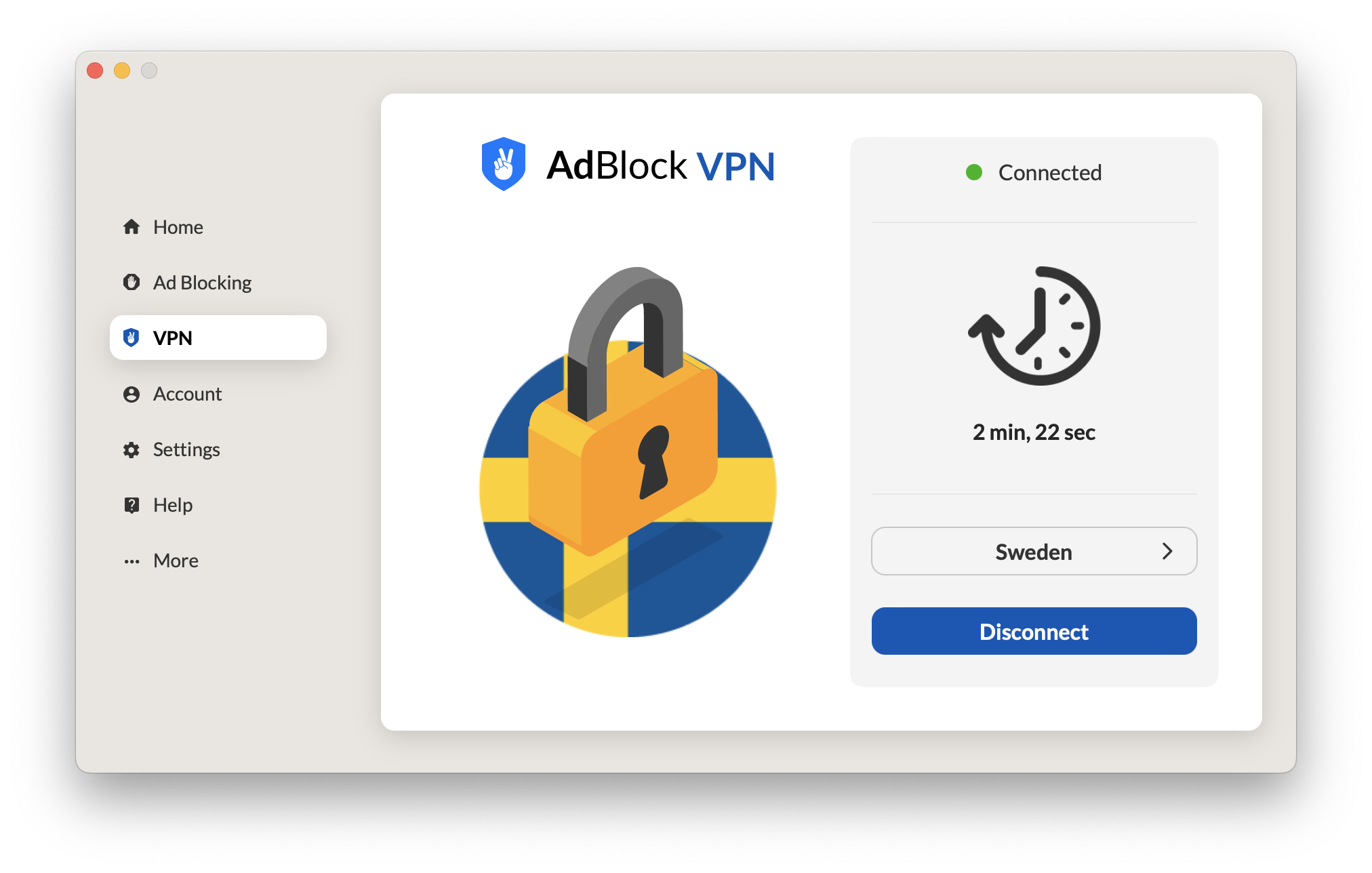Screen dimensions: 1372x873
Task: Open Account using the person icon
Action: tap(132, 394)
